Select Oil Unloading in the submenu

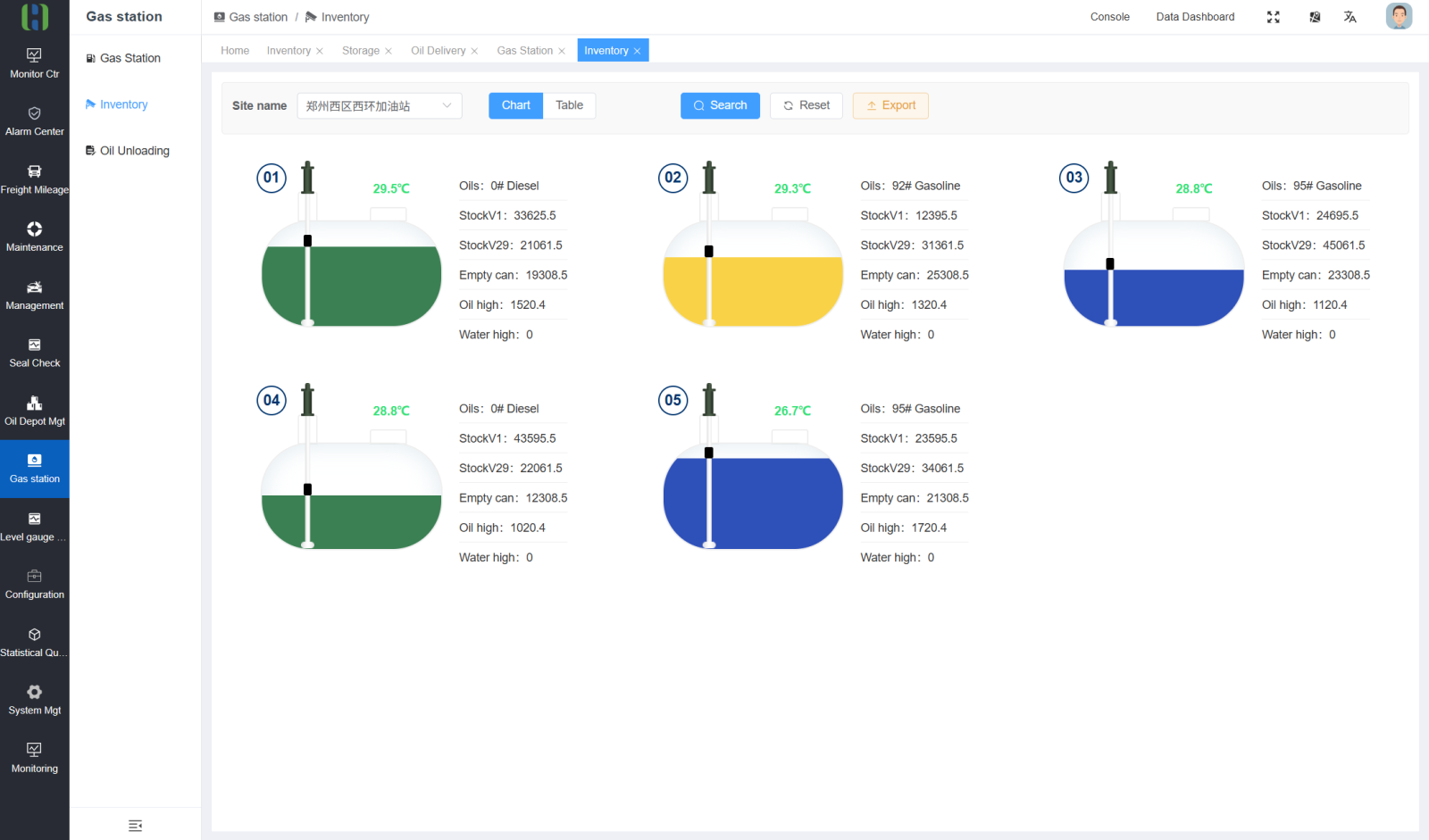[x=135, y=151]
